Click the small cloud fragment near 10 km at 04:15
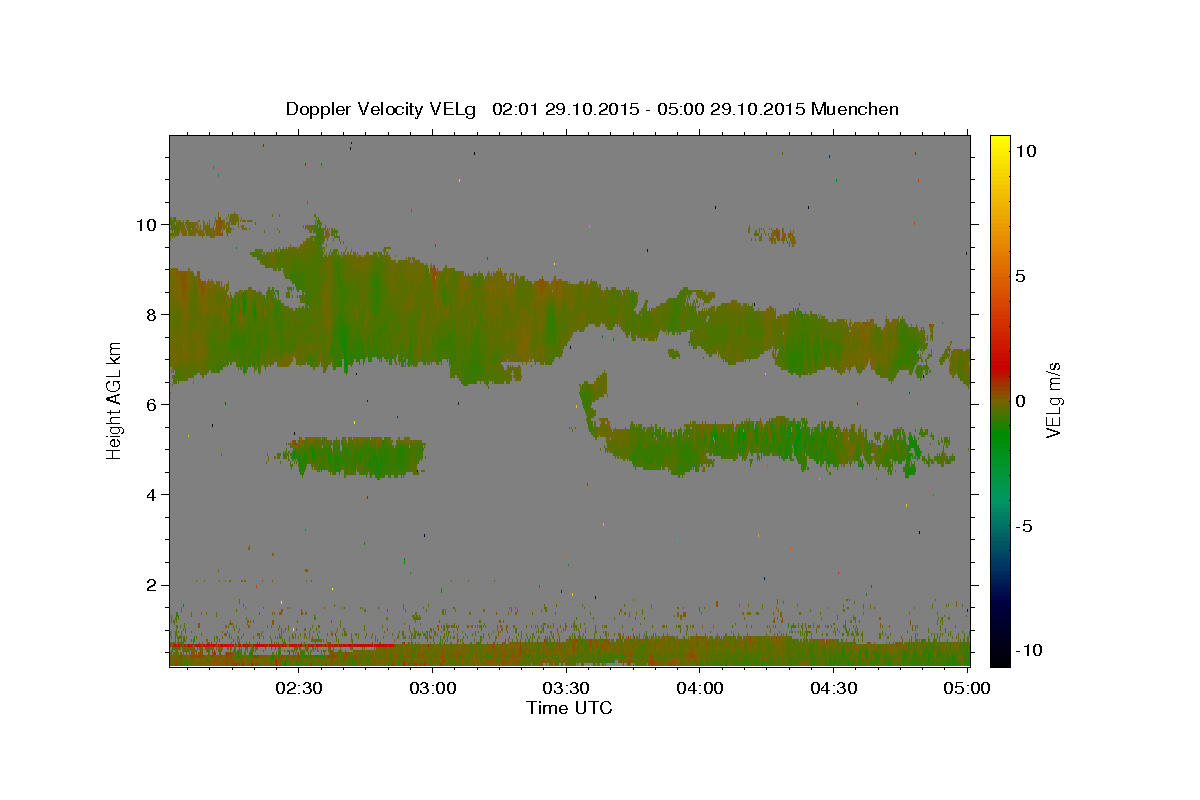 click(x=772, y=236)
